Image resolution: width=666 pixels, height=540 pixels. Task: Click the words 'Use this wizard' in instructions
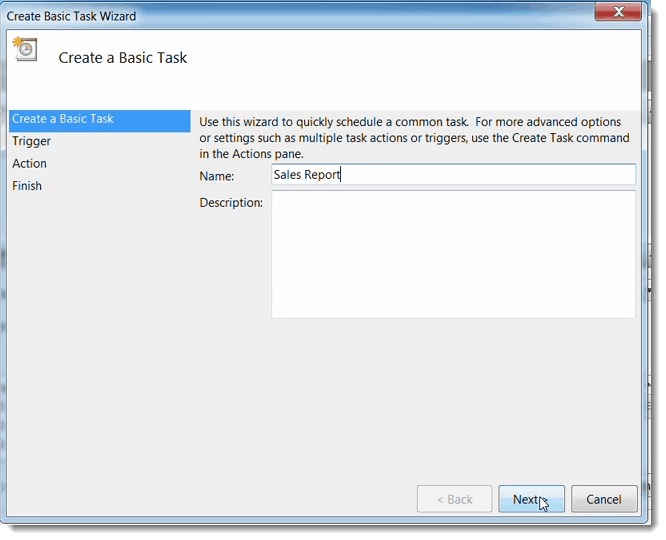click(240, 122)
